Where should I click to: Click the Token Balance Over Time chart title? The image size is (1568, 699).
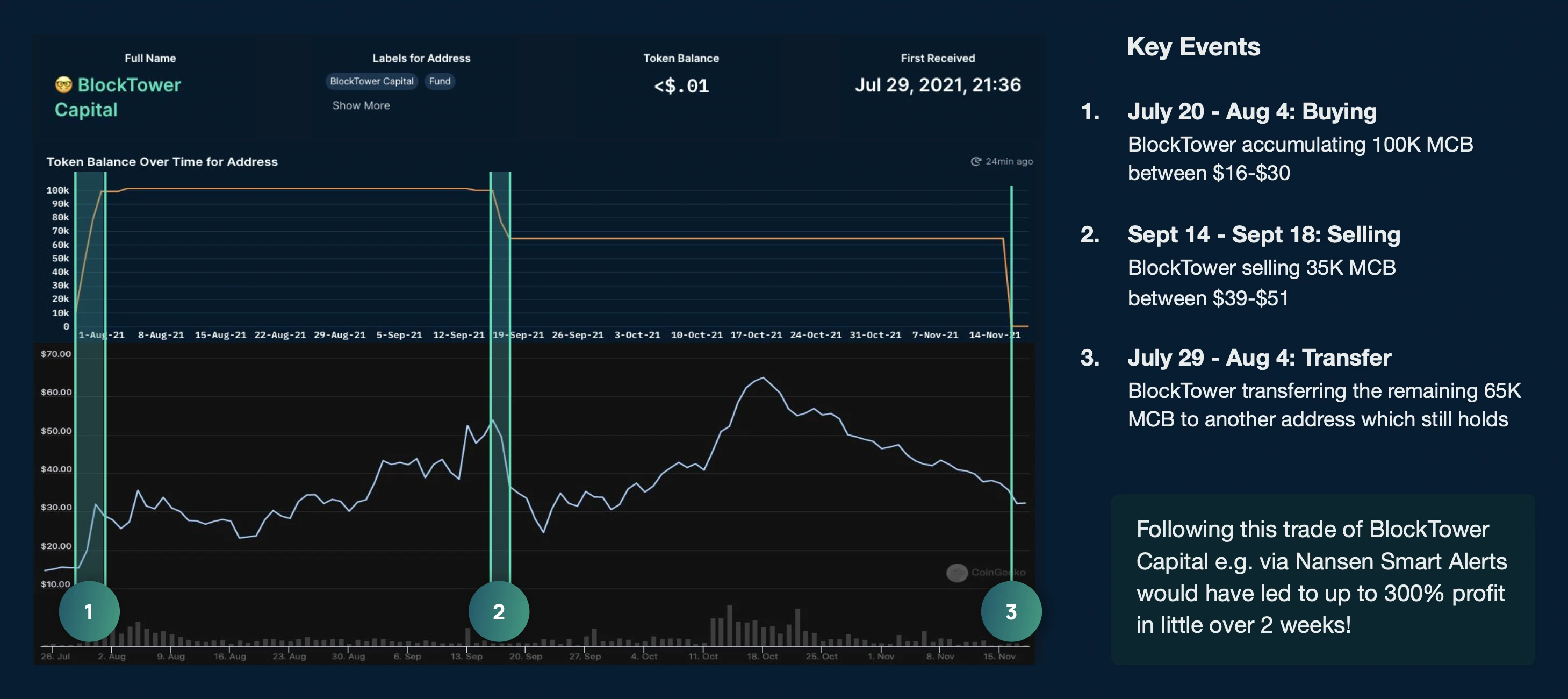click(x=162, y=162)
